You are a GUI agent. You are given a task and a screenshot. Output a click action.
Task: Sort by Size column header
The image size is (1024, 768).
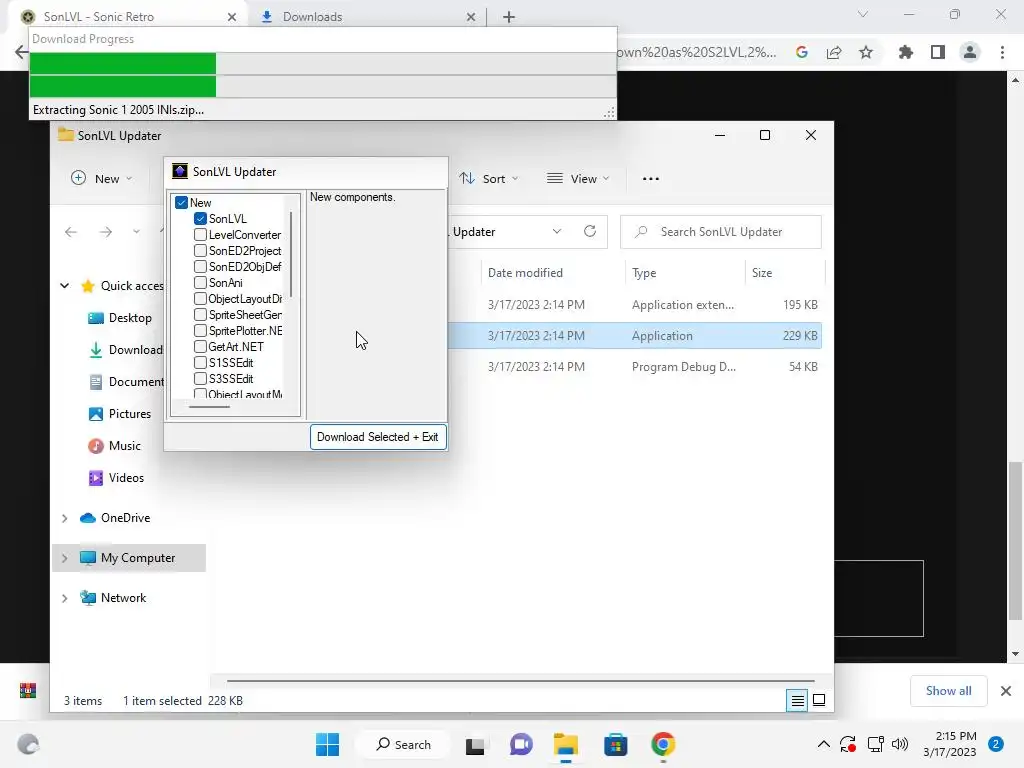(761, 273)
